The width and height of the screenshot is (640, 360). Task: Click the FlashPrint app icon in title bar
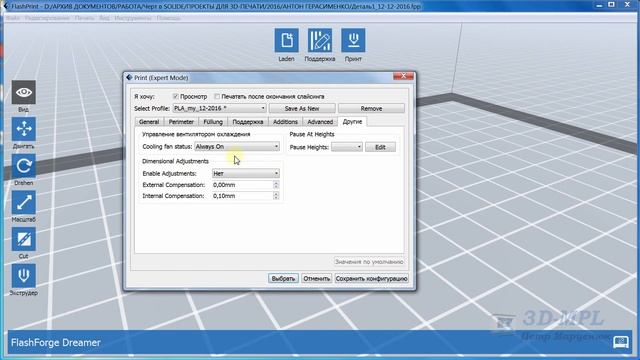pyautogui.click(x=6, y=6)
